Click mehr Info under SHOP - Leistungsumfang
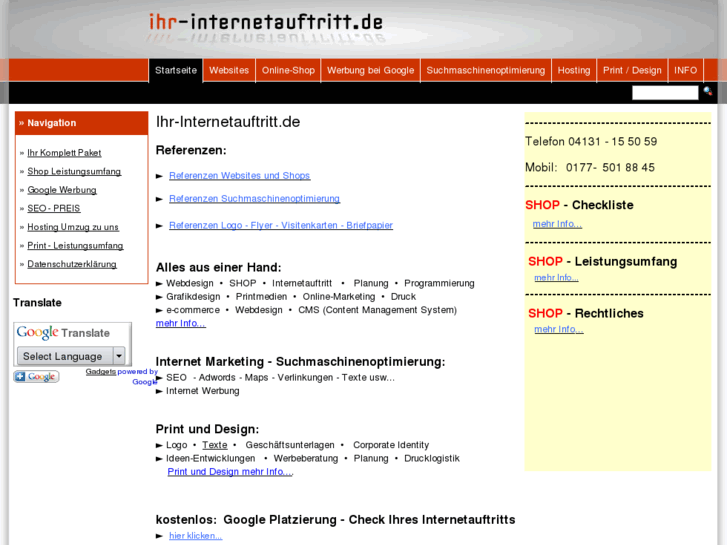This screenshot has width=727, height=545. tap(556, 277)
